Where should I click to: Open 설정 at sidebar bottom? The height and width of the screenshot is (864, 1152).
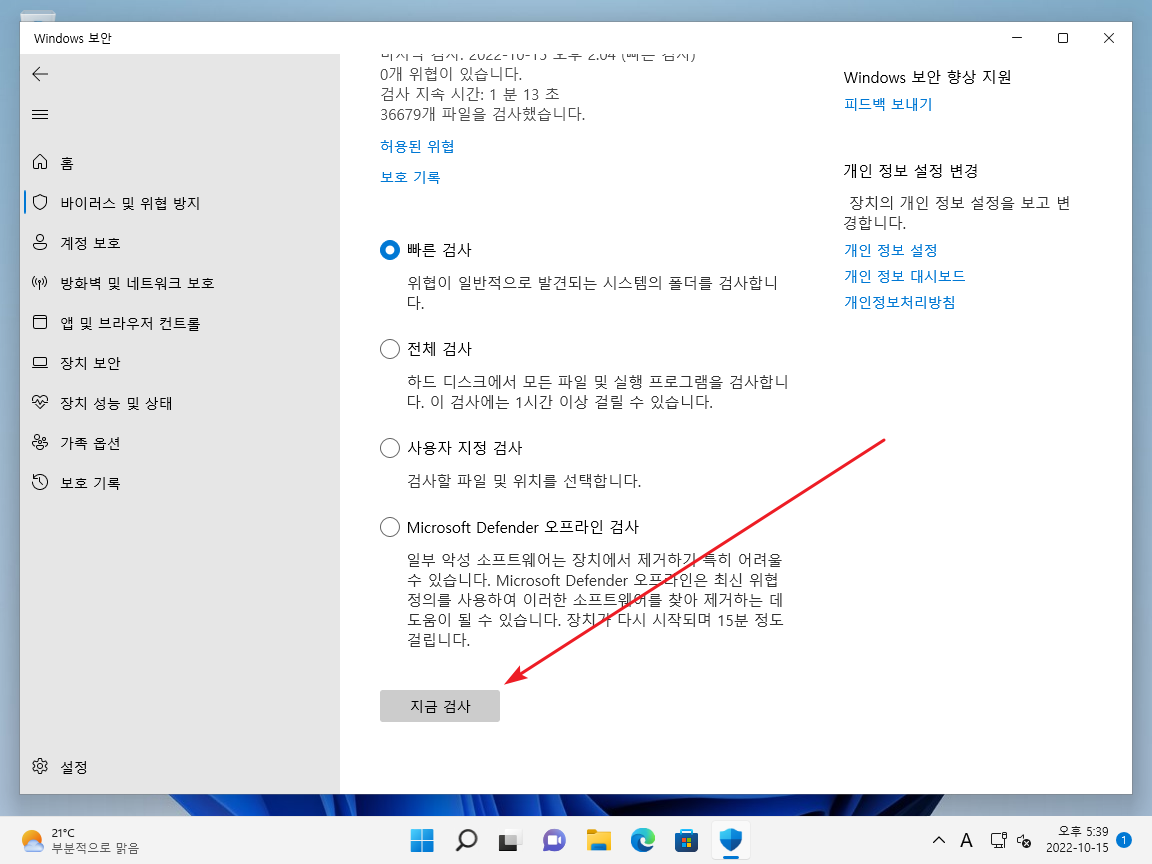[x=182, y=766]
